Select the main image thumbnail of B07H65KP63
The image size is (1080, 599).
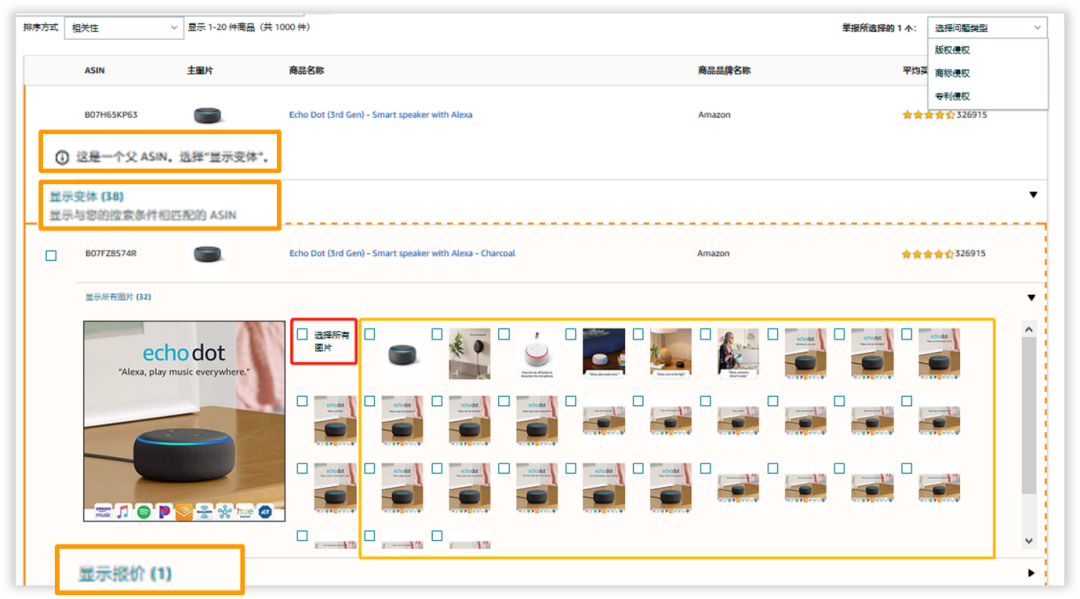point(207,113)
